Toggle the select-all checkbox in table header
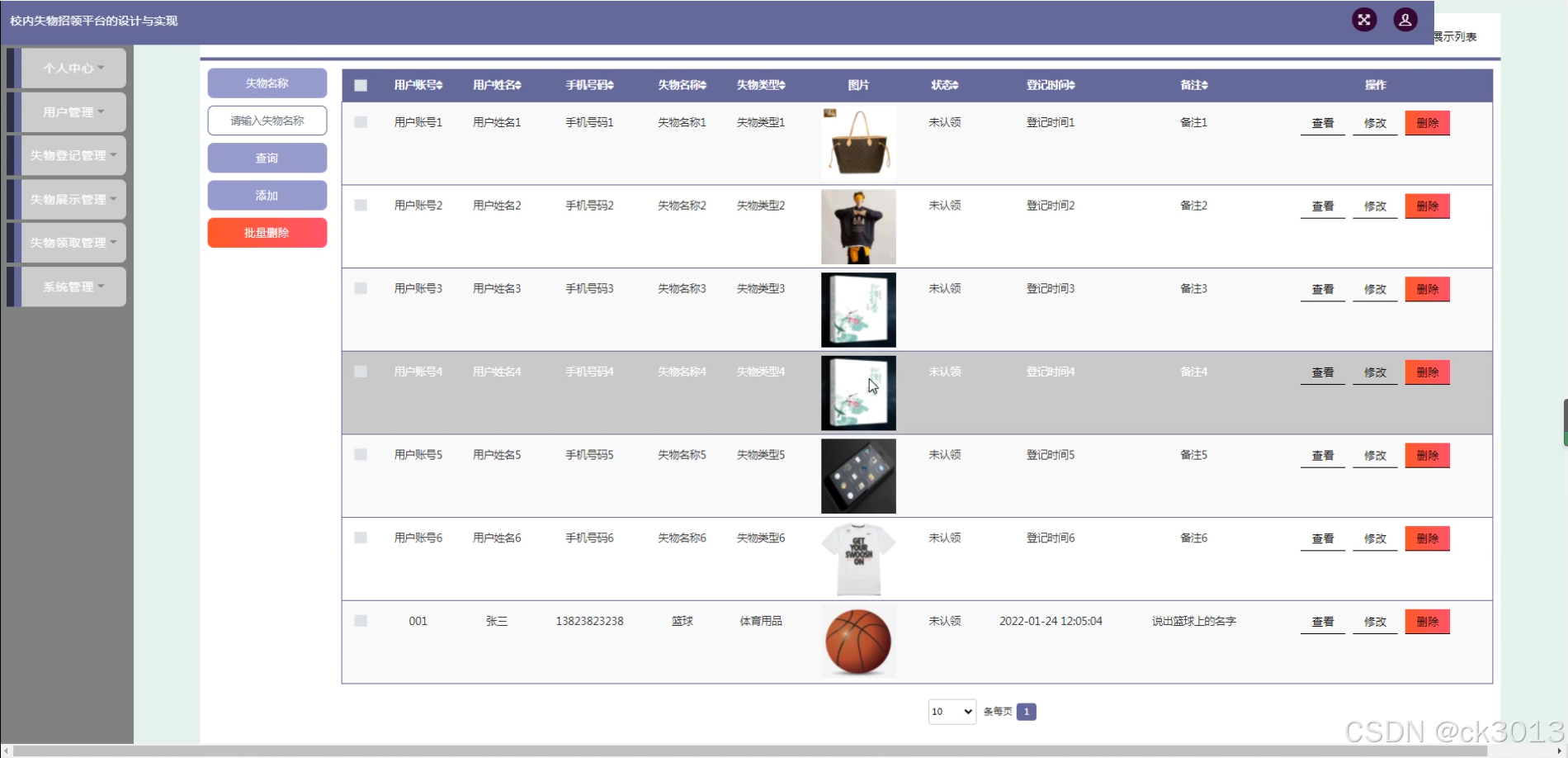 pyautogui.click(x=361, y=85)
